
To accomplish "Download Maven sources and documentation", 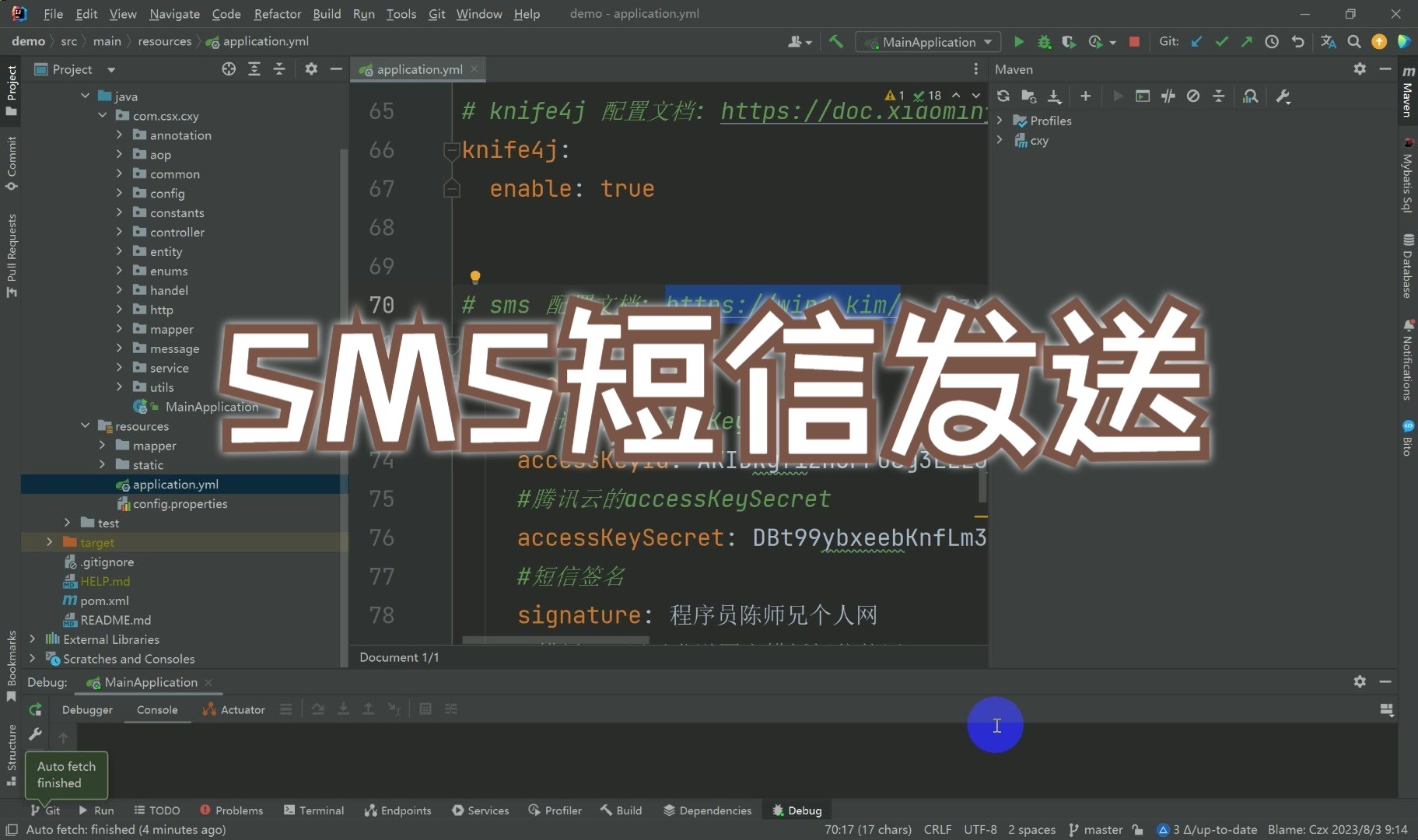I will (1054, 96).
